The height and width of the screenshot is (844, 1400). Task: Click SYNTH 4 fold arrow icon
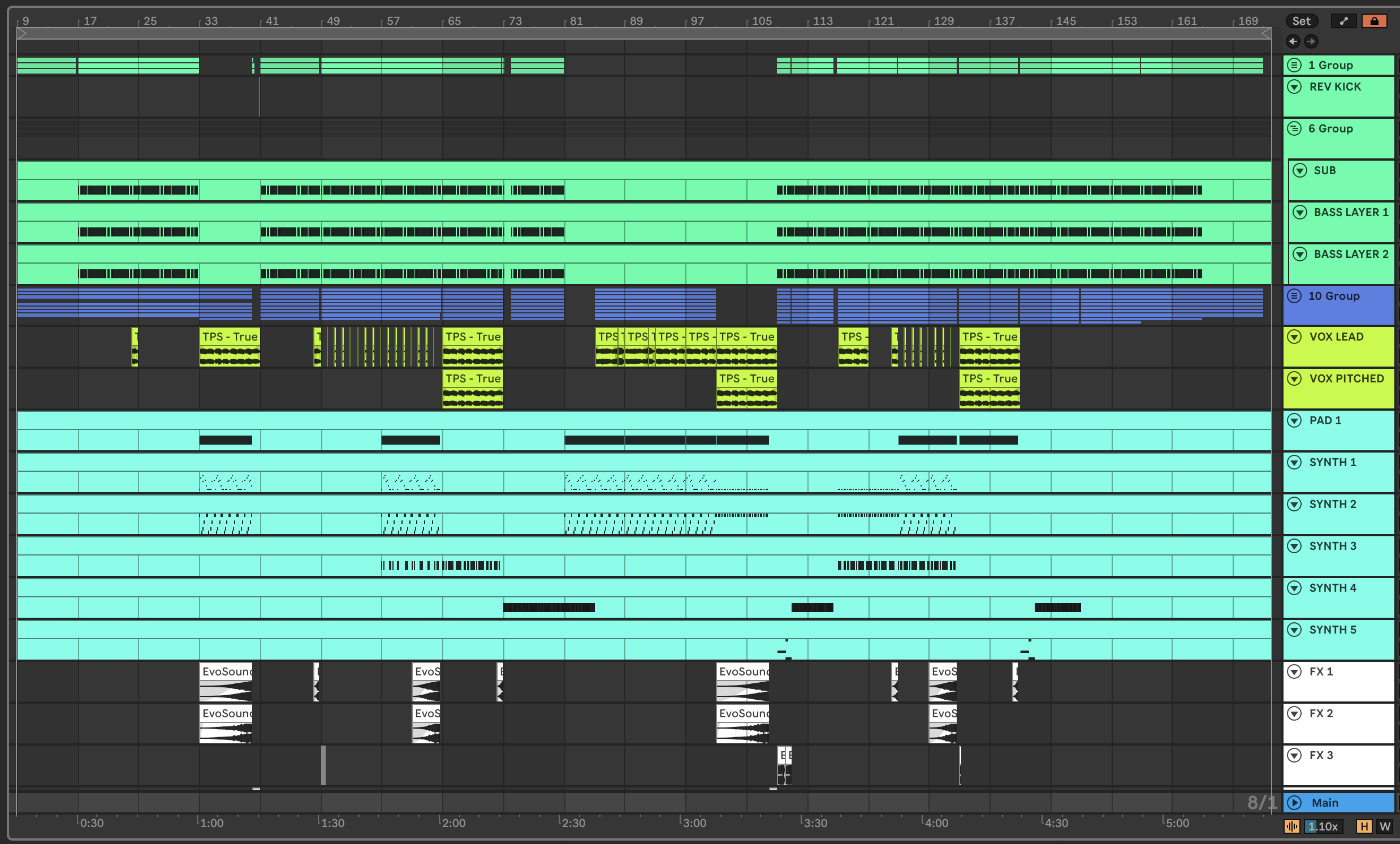pos(1294,588)
